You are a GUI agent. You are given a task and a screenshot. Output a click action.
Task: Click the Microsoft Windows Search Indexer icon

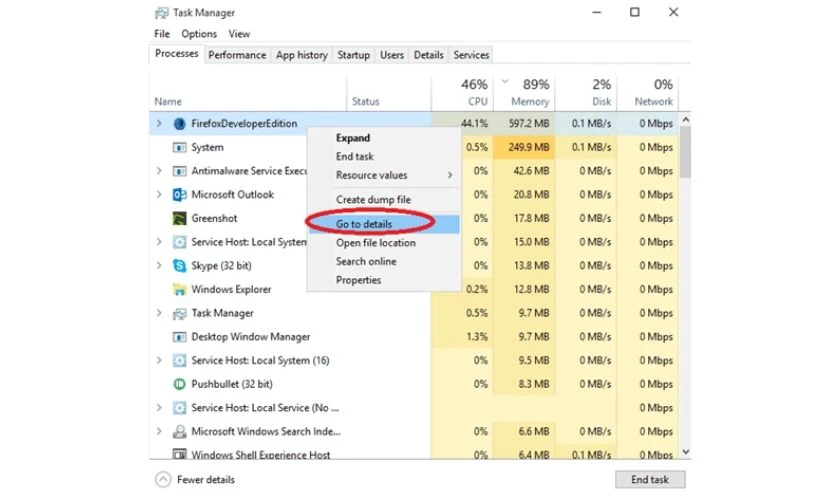pos(179,431)
